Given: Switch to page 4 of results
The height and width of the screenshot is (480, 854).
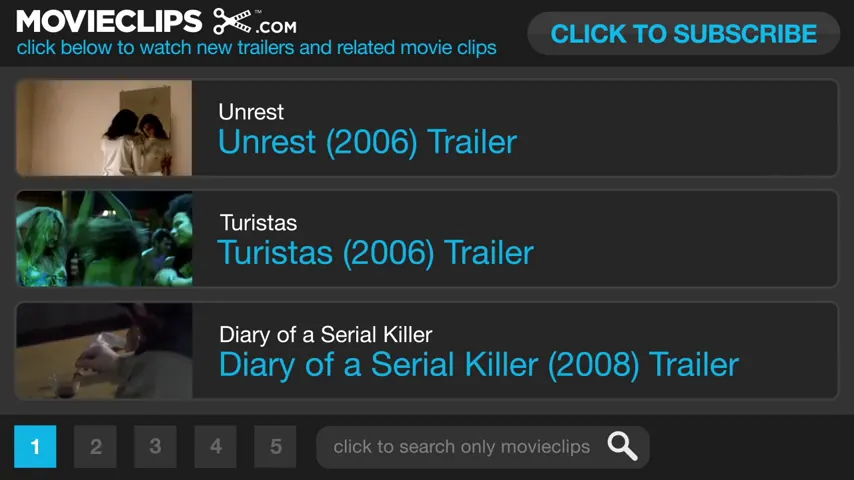Looking at the screenshot, I should [216, 446].
